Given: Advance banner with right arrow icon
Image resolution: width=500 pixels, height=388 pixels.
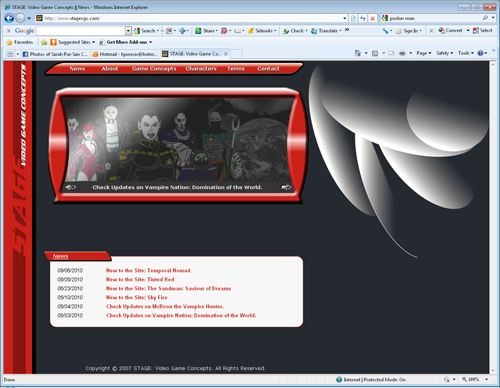Looking at the screenshot, I should pyautogui.click(x=286, y=187).
